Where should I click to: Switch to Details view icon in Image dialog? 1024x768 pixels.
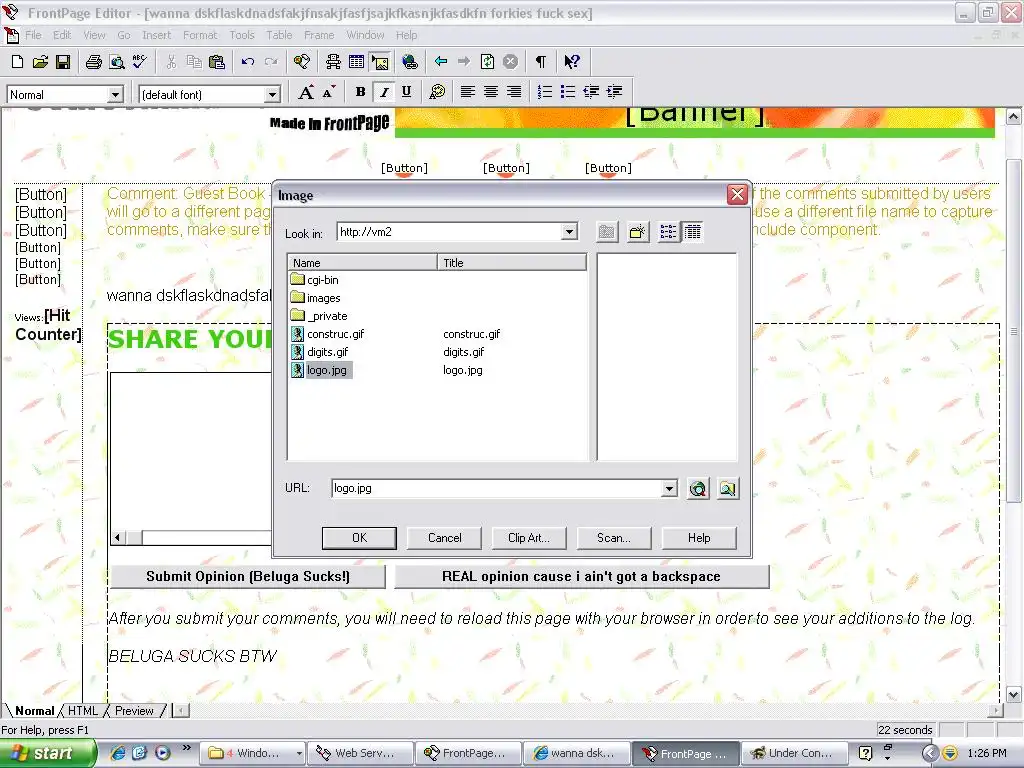point(693,232)
